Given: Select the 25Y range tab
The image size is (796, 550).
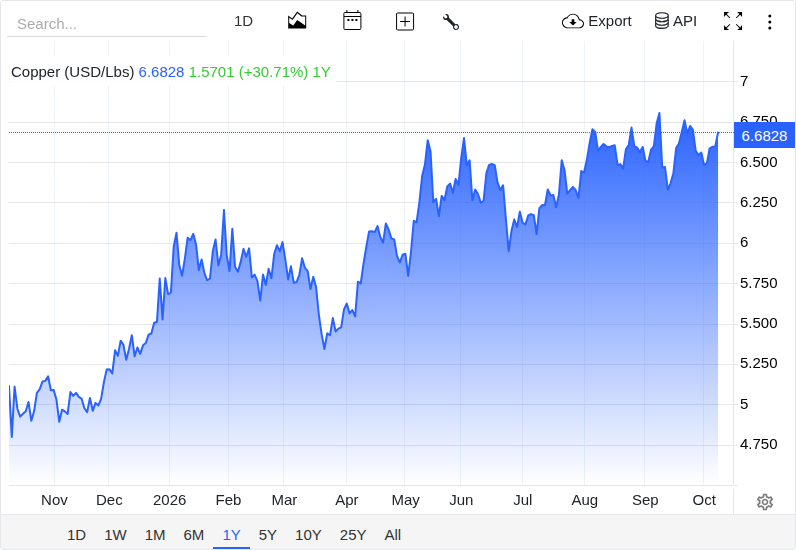Looking at the screenshot, I should tap(353, 535).
